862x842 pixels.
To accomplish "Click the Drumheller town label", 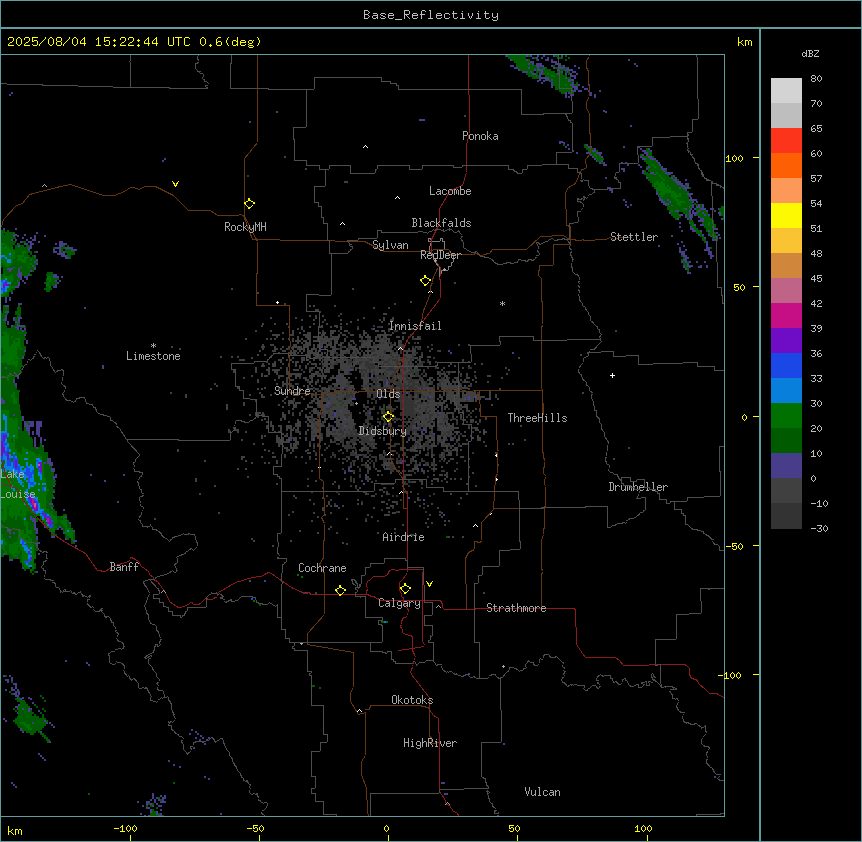I will [x=638, y=487].
